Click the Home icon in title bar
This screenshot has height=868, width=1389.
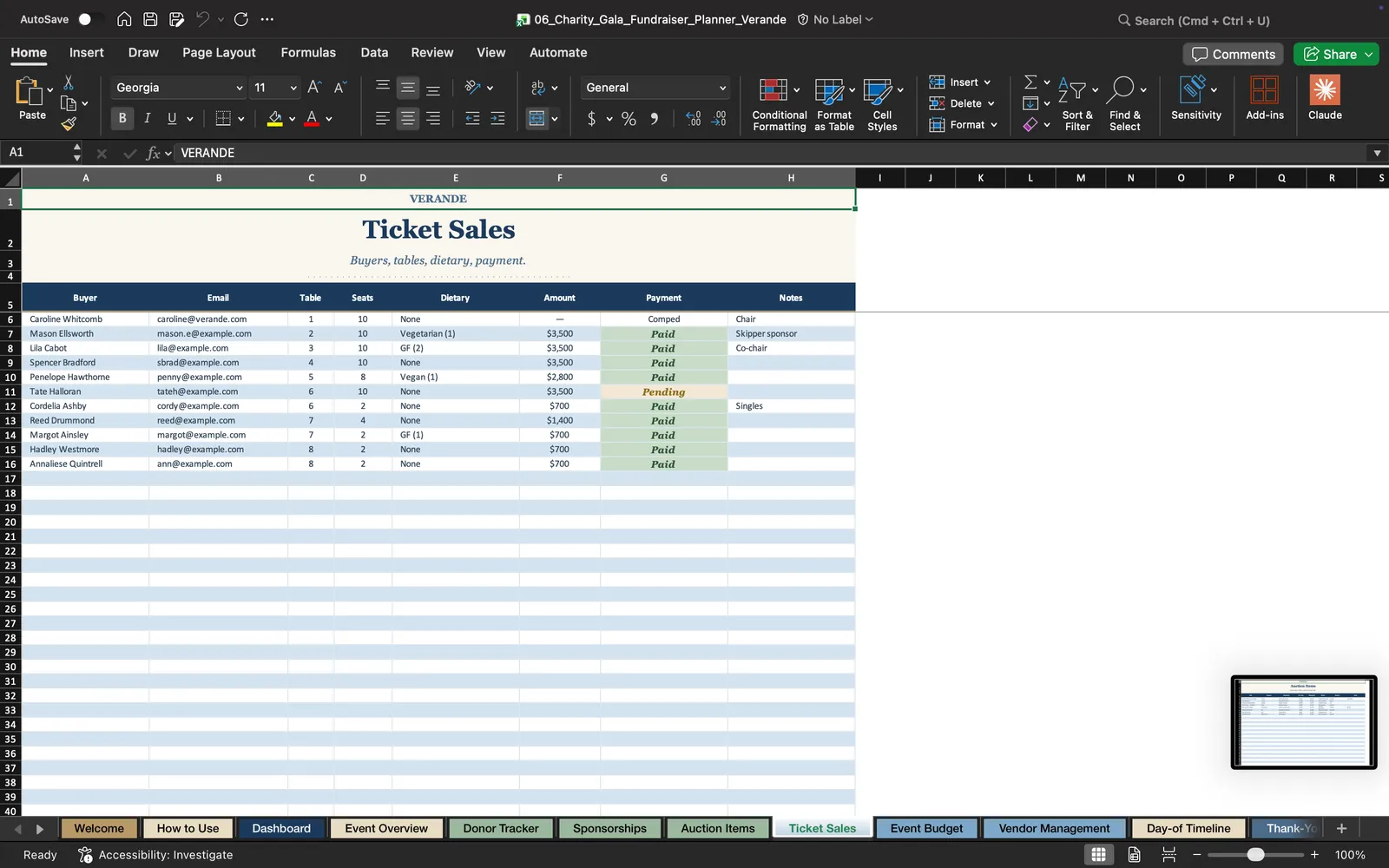tap(124, 19)
